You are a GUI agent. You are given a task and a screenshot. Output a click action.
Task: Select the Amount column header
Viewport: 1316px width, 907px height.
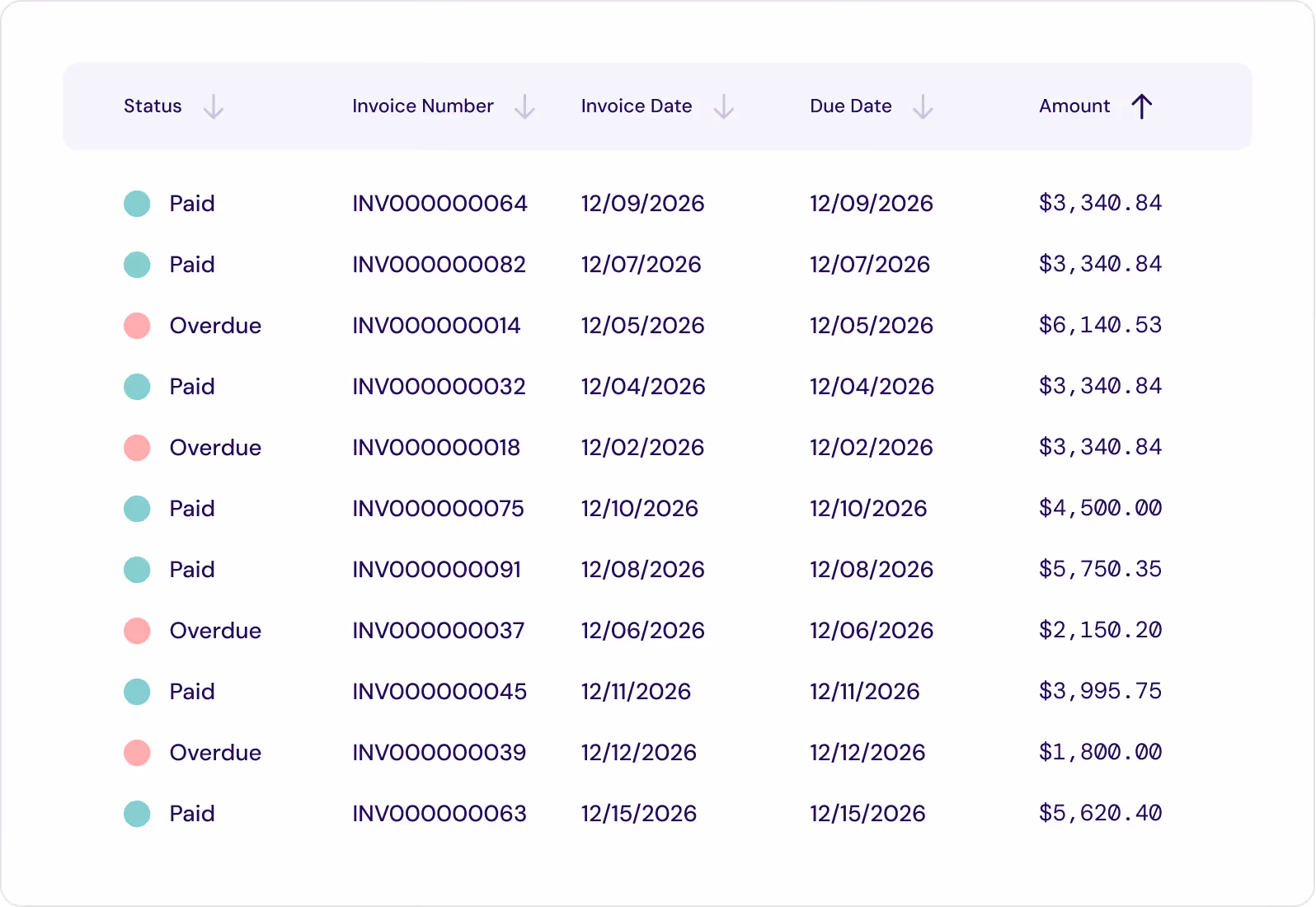[x=1074, y=106]
